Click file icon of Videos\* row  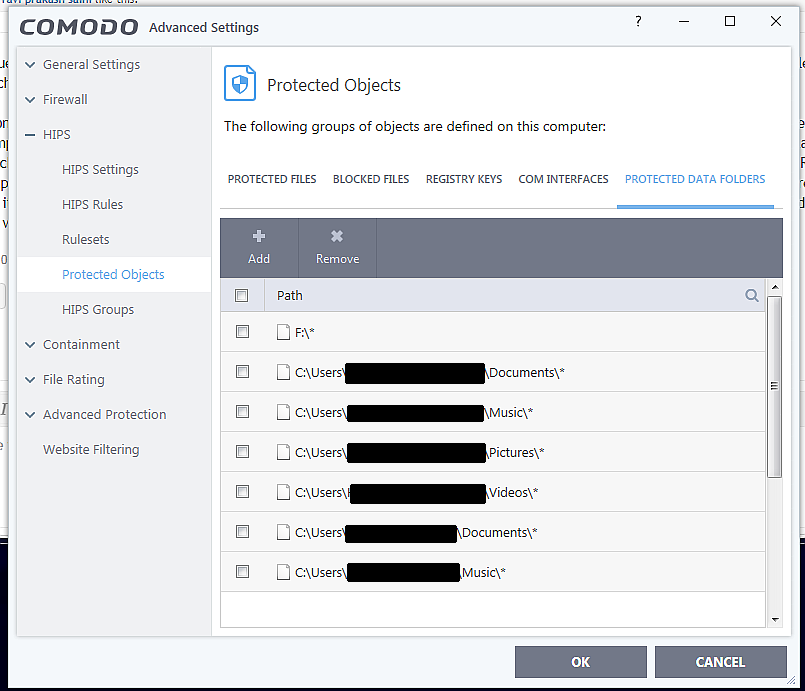[283, 492]
